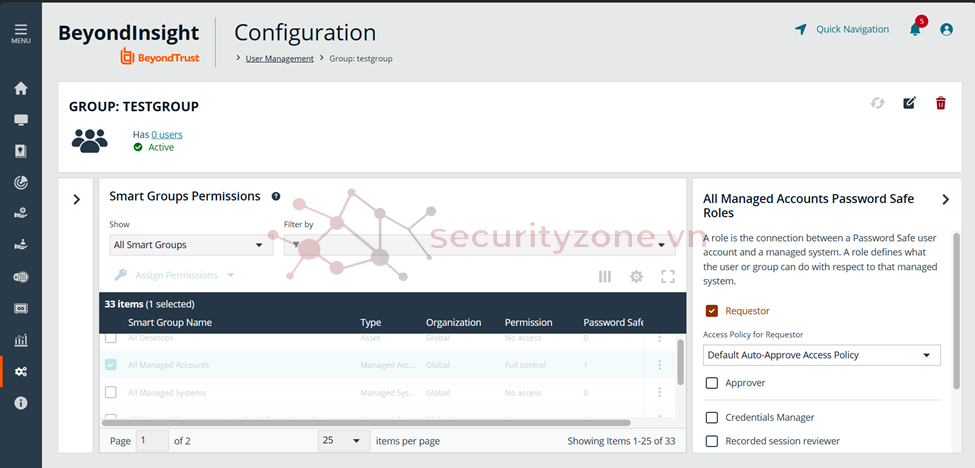Click the edit group pencil icon

(x=909, y=103)
